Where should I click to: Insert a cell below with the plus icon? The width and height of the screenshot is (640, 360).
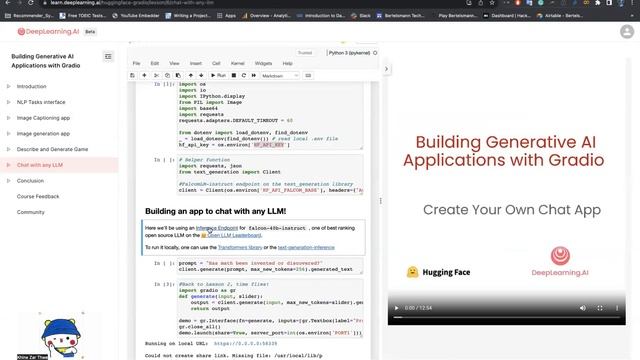pyautogui.click(x=144, y=76)
